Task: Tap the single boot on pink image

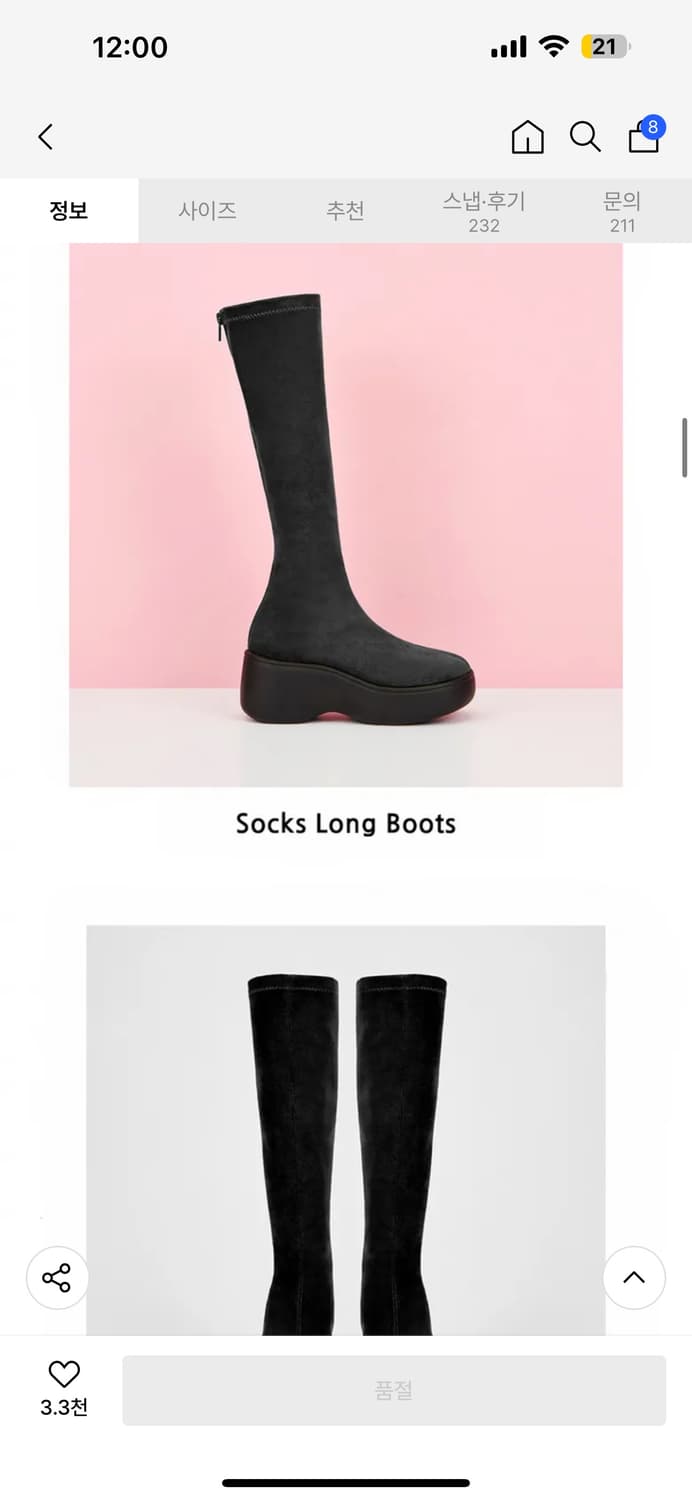Action: (346, 515)
